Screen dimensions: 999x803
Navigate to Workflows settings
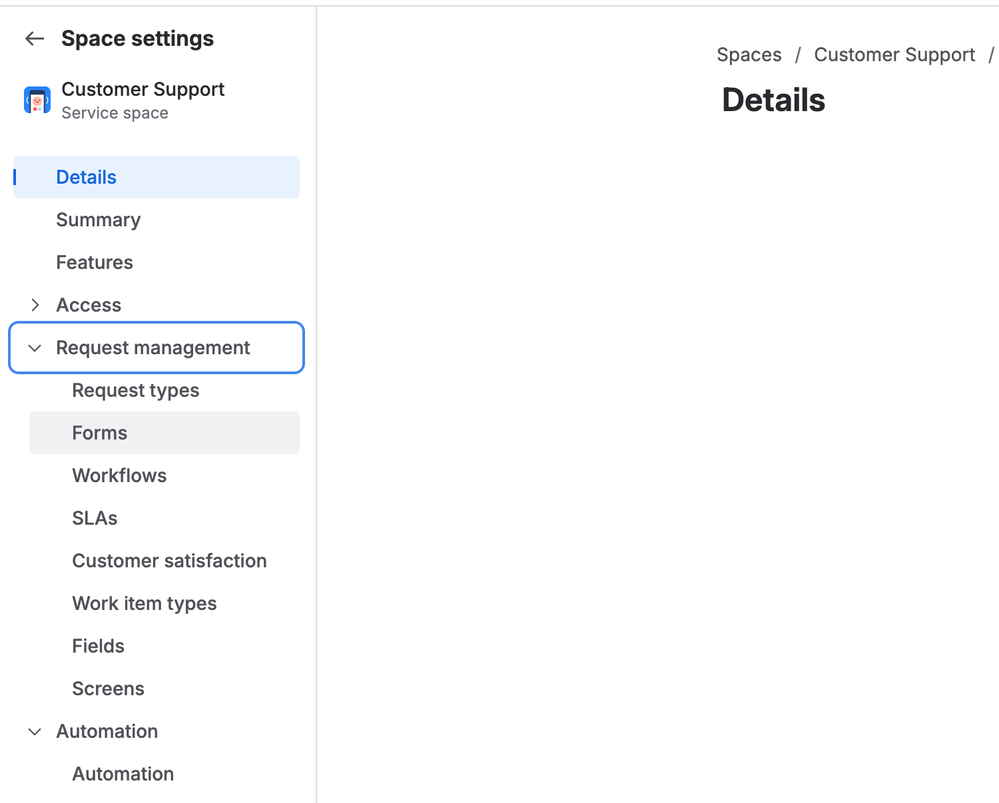coord(119,476)
